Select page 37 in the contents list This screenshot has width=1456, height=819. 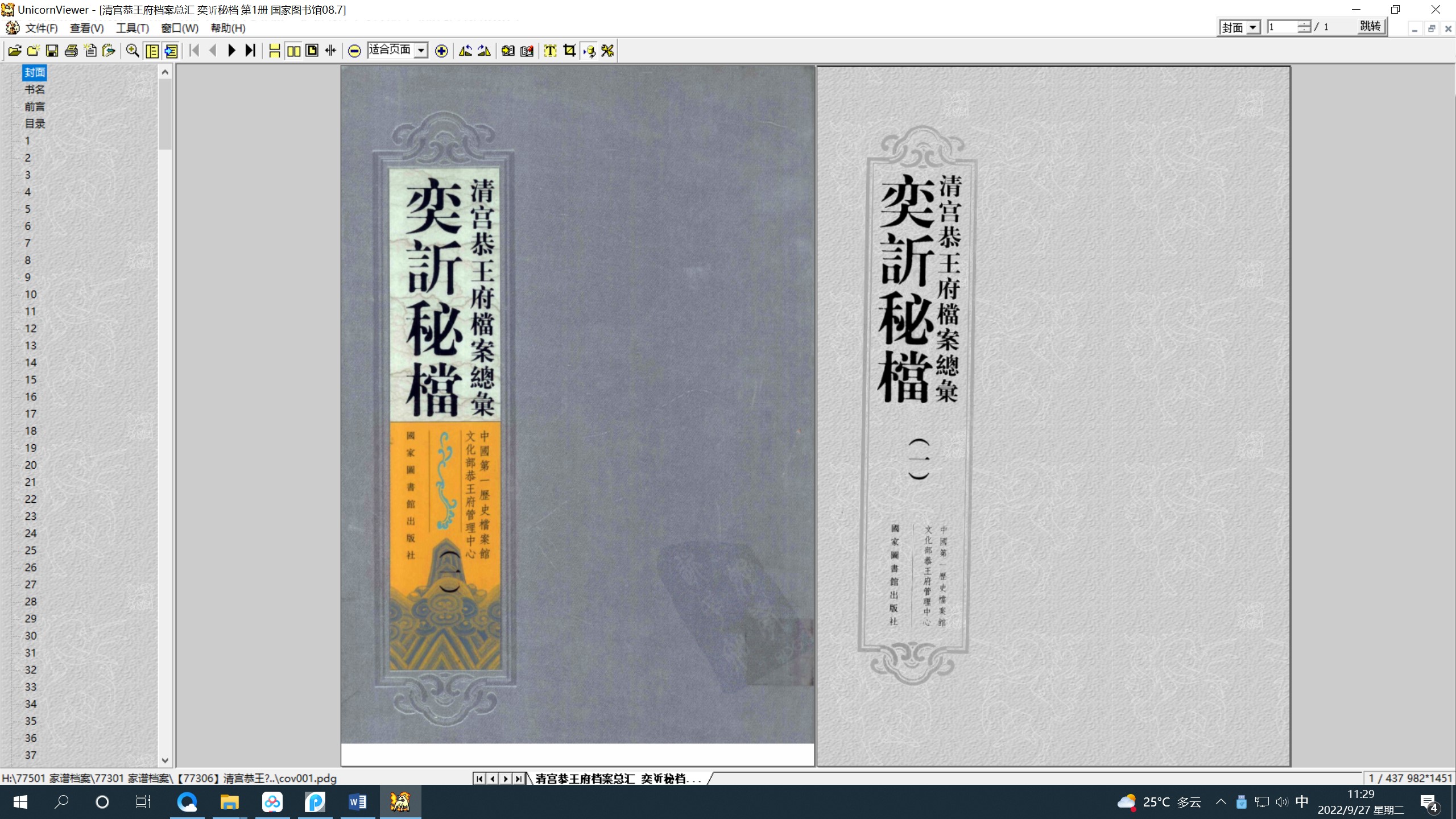[31, 755]
